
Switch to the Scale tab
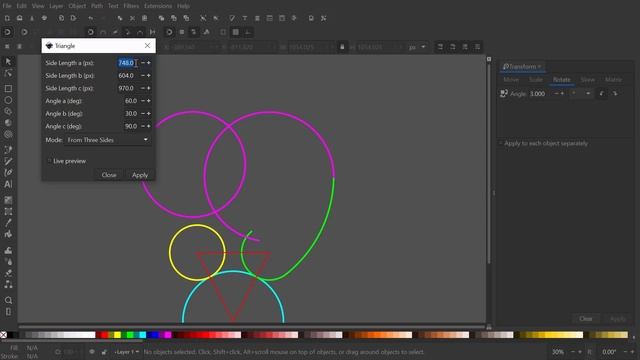click(536, 80)
